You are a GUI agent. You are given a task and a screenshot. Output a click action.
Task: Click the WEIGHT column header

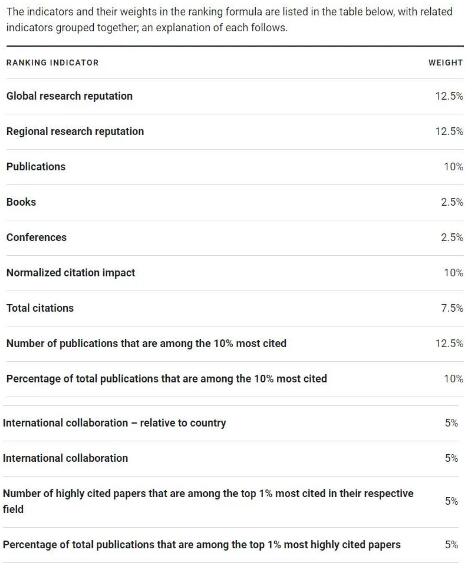445,63
